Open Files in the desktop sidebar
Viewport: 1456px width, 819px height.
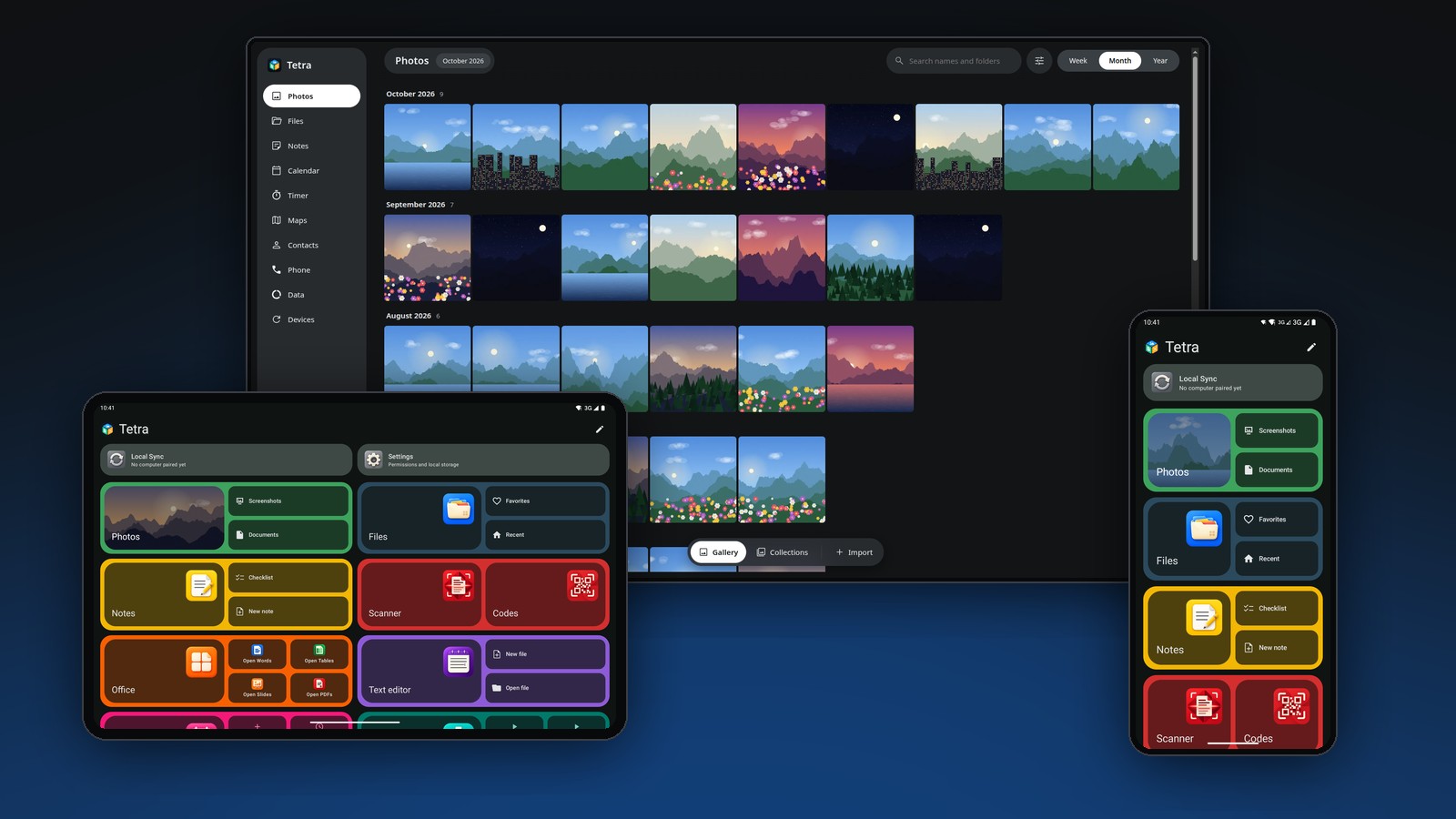click(x=311, y=121)
